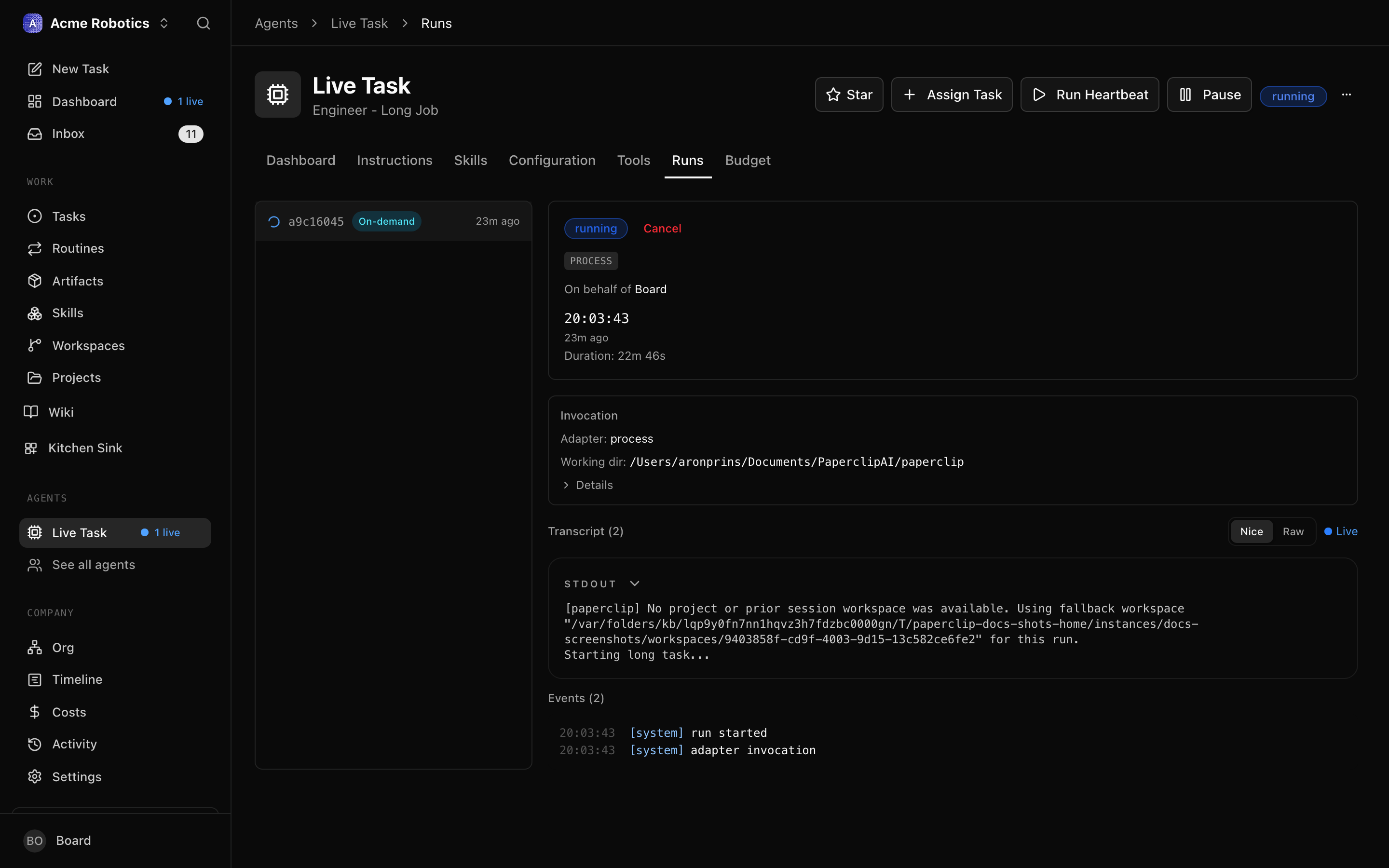Screen dimensions: 1389x868
Task: Open Wiki via its book icon
Action: pos(31,412)
